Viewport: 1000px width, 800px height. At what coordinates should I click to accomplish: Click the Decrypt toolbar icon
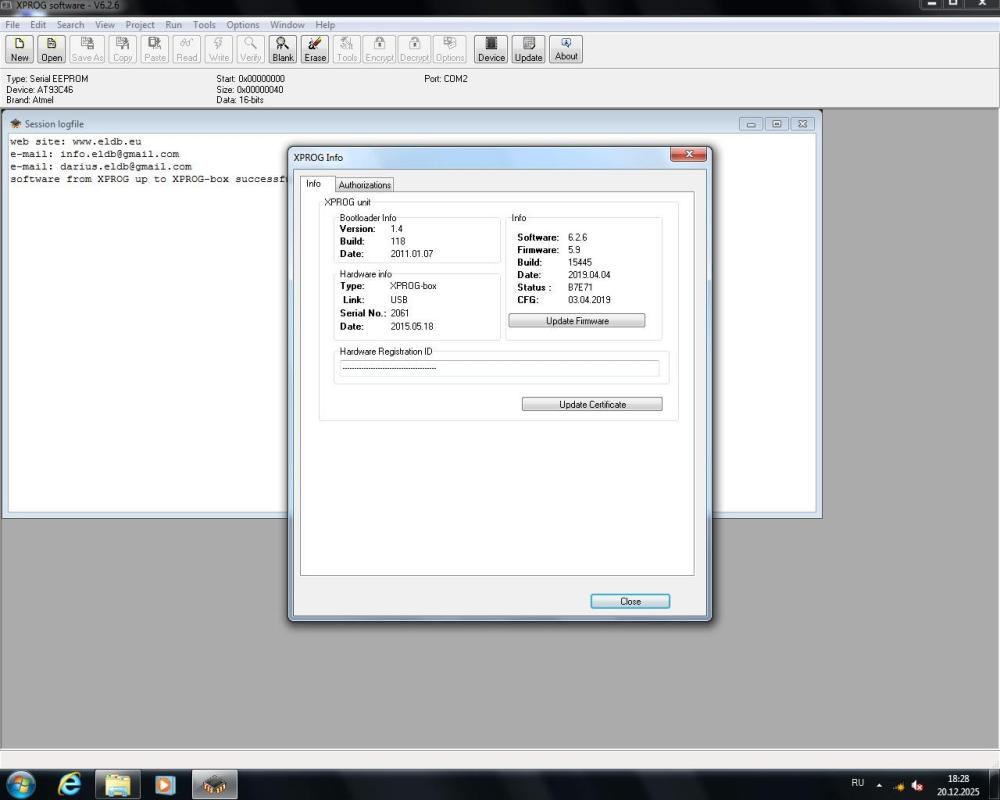pos(415,49)
